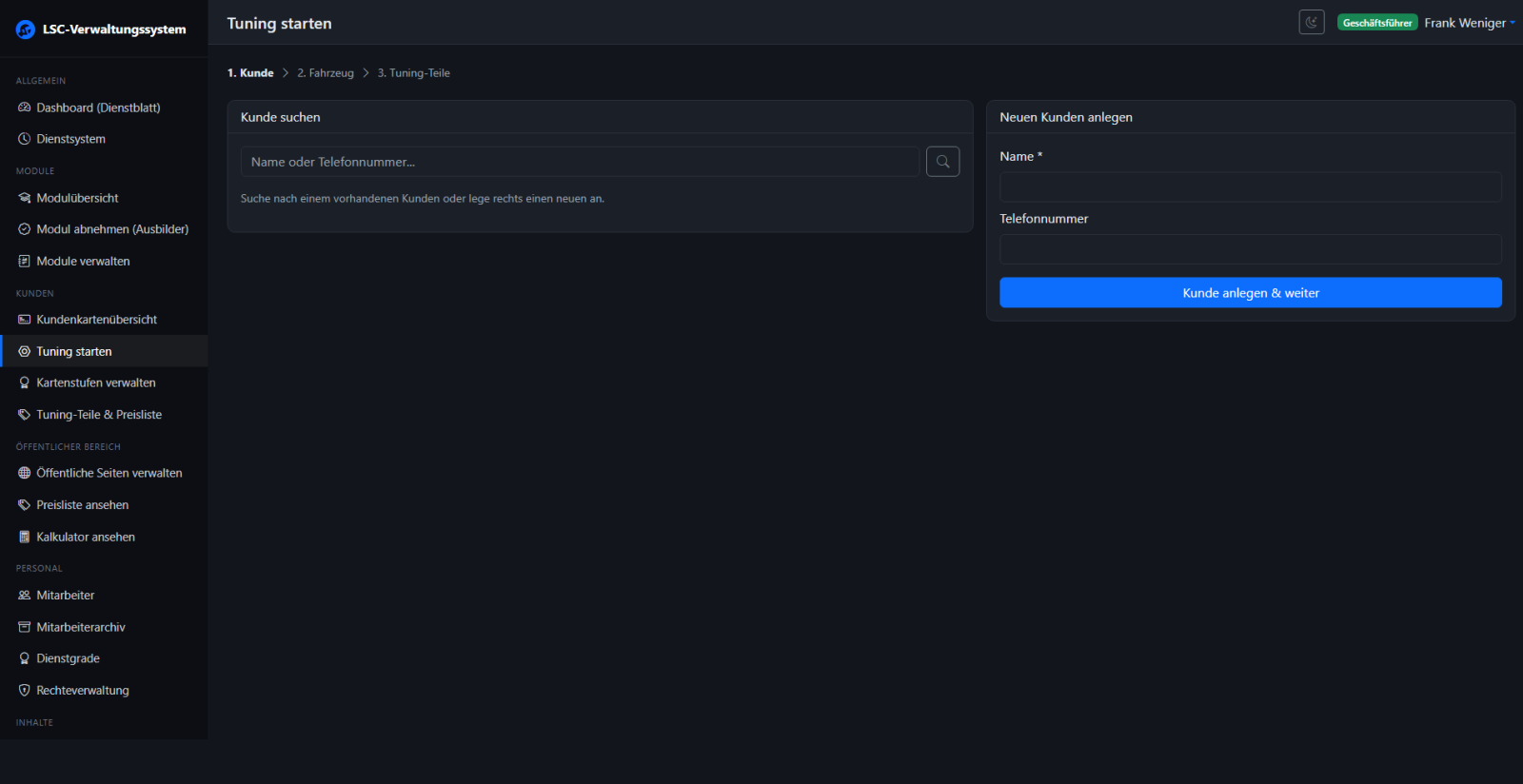This screenshot has width=1523, height=784.
Task: Click the Kundenkartenübersicht card icon
Action: click(x=25, y=320)
